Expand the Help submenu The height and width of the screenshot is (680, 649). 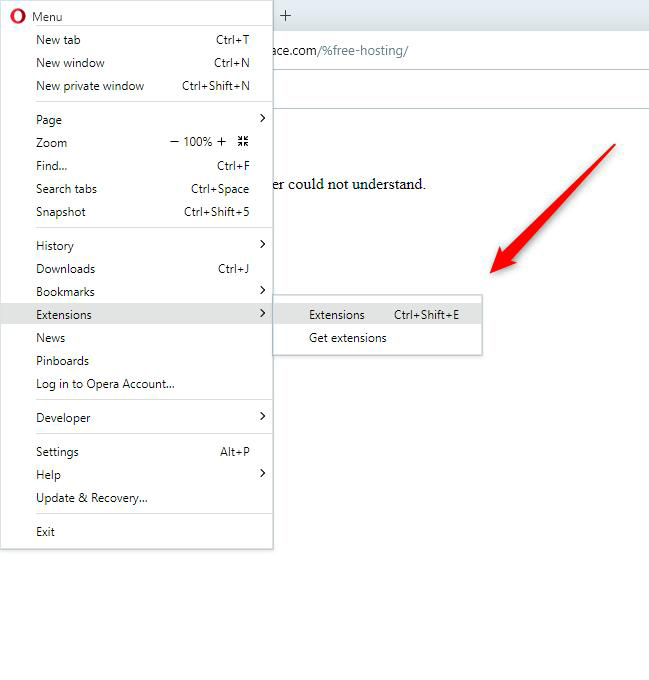pos(137,474)
